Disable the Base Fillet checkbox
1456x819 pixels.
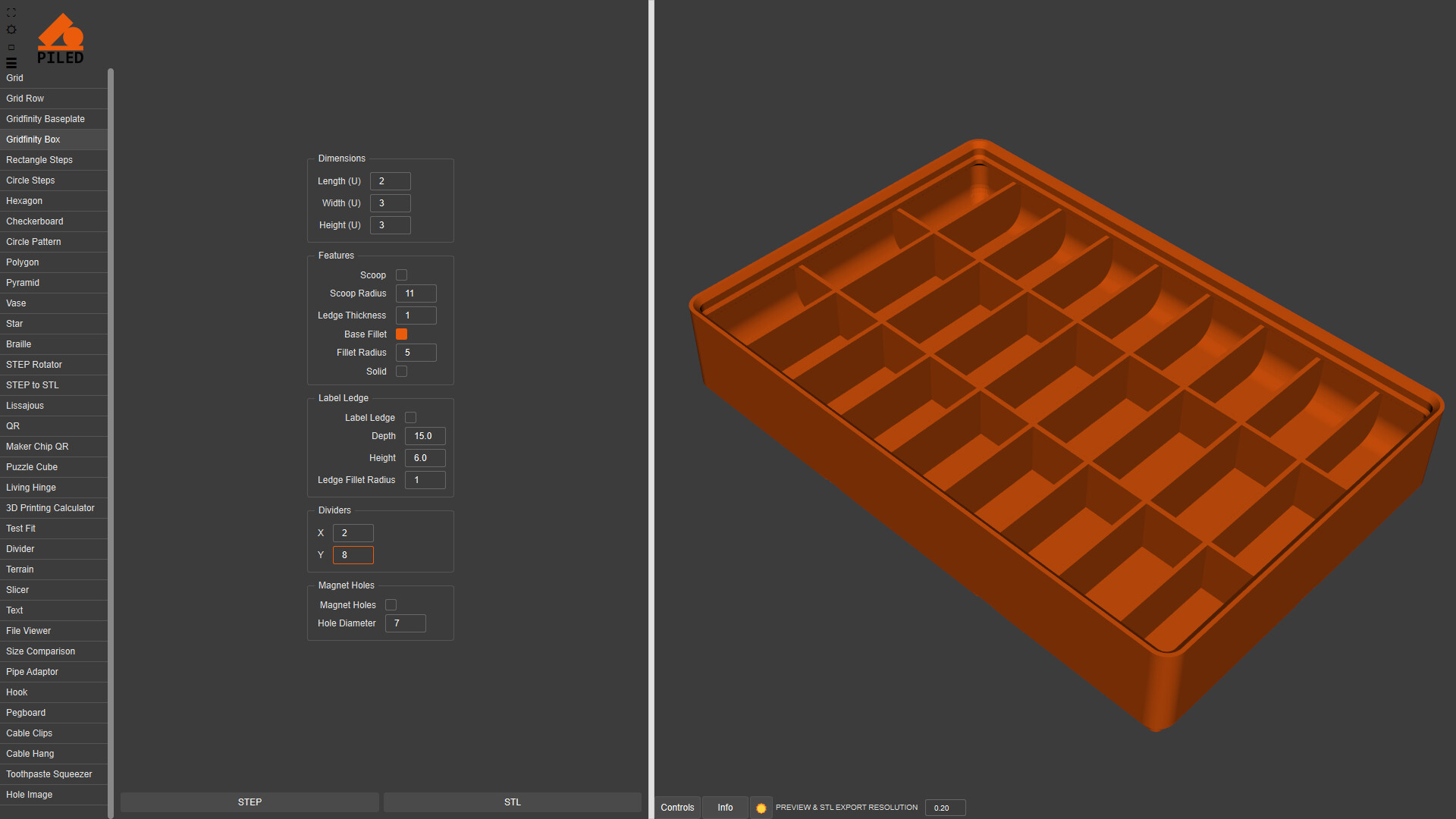tap(402, 334)
